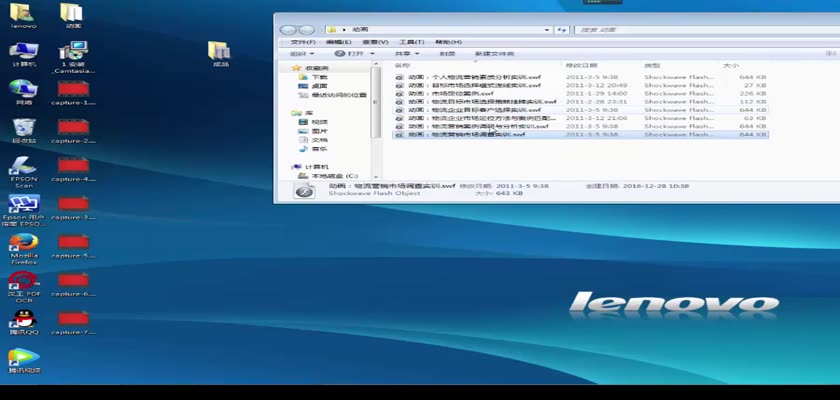Select the capture-2 video file icon
840x400 pixels.
point(73,131)
